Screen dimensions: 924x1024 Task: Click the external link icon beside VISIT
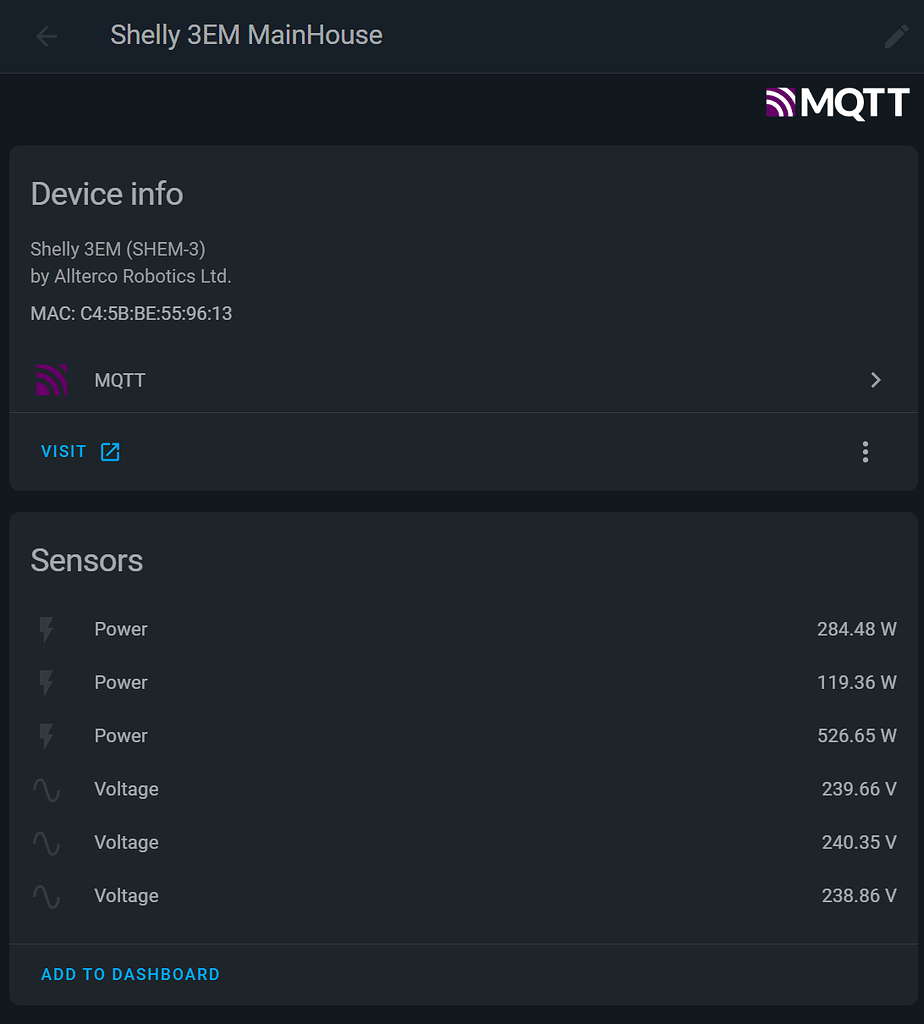110,452
